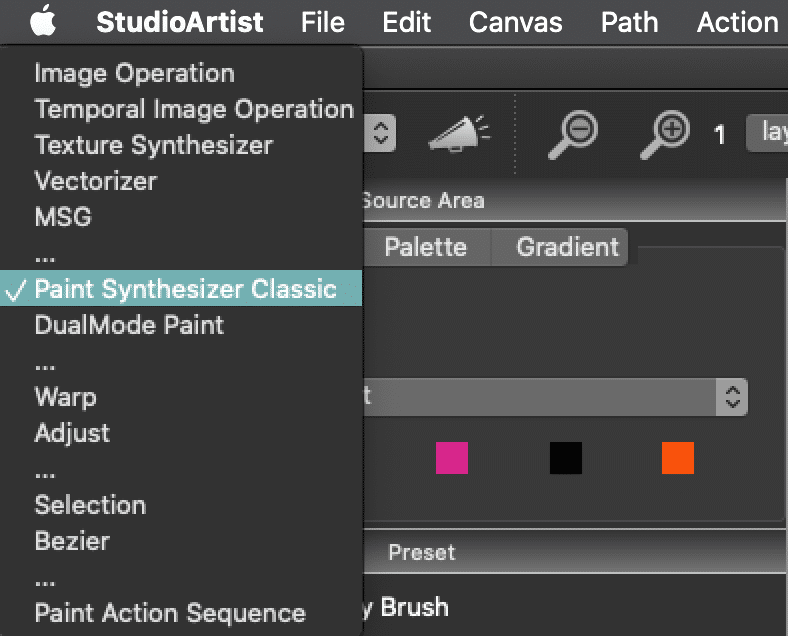This screenshot has height=636, width=788.
Task: Click the zoom value 1
Action: 720,134
